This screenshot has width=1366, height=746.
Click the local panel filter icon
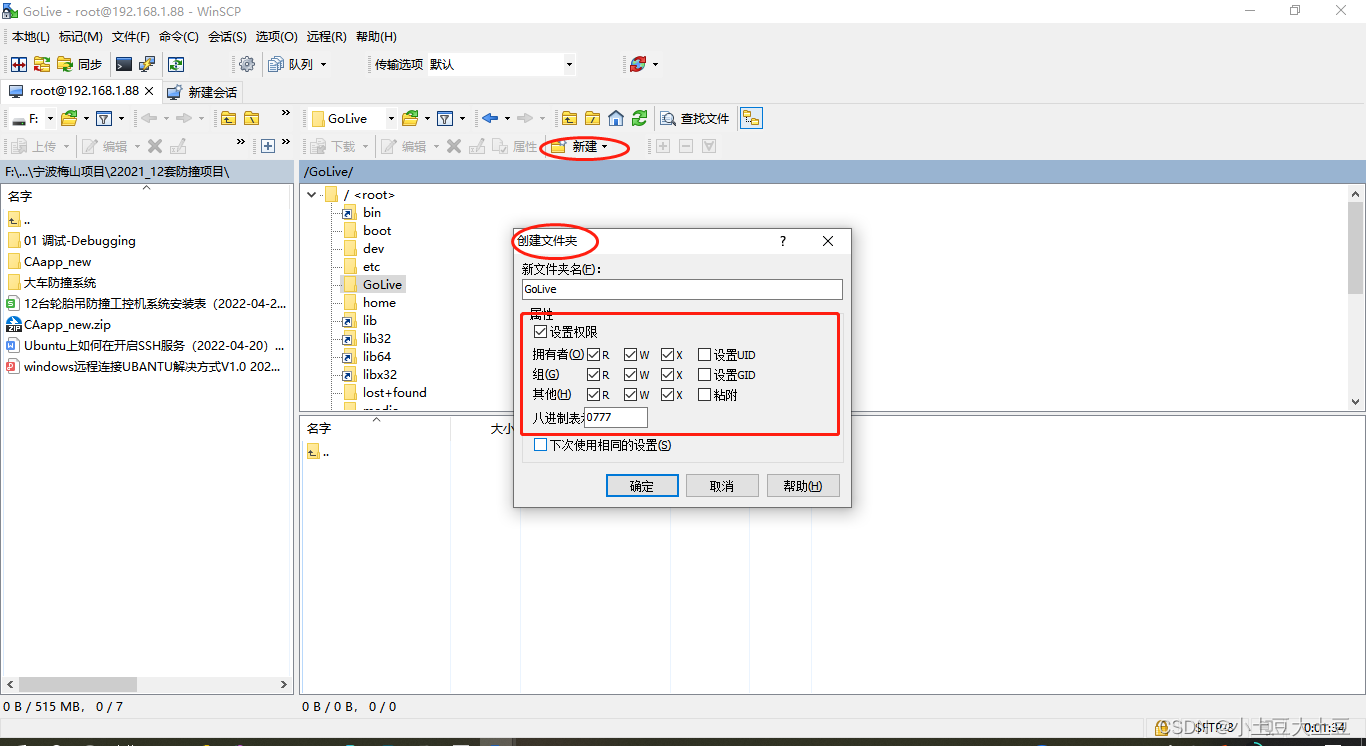[103, 118]
